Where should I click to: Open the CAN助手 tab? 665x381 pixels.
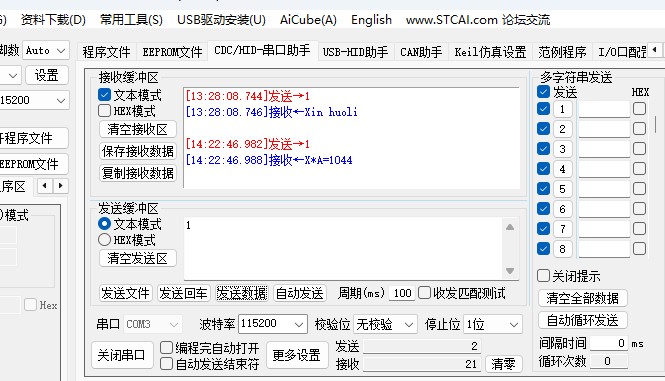click(x=421, y=52)
